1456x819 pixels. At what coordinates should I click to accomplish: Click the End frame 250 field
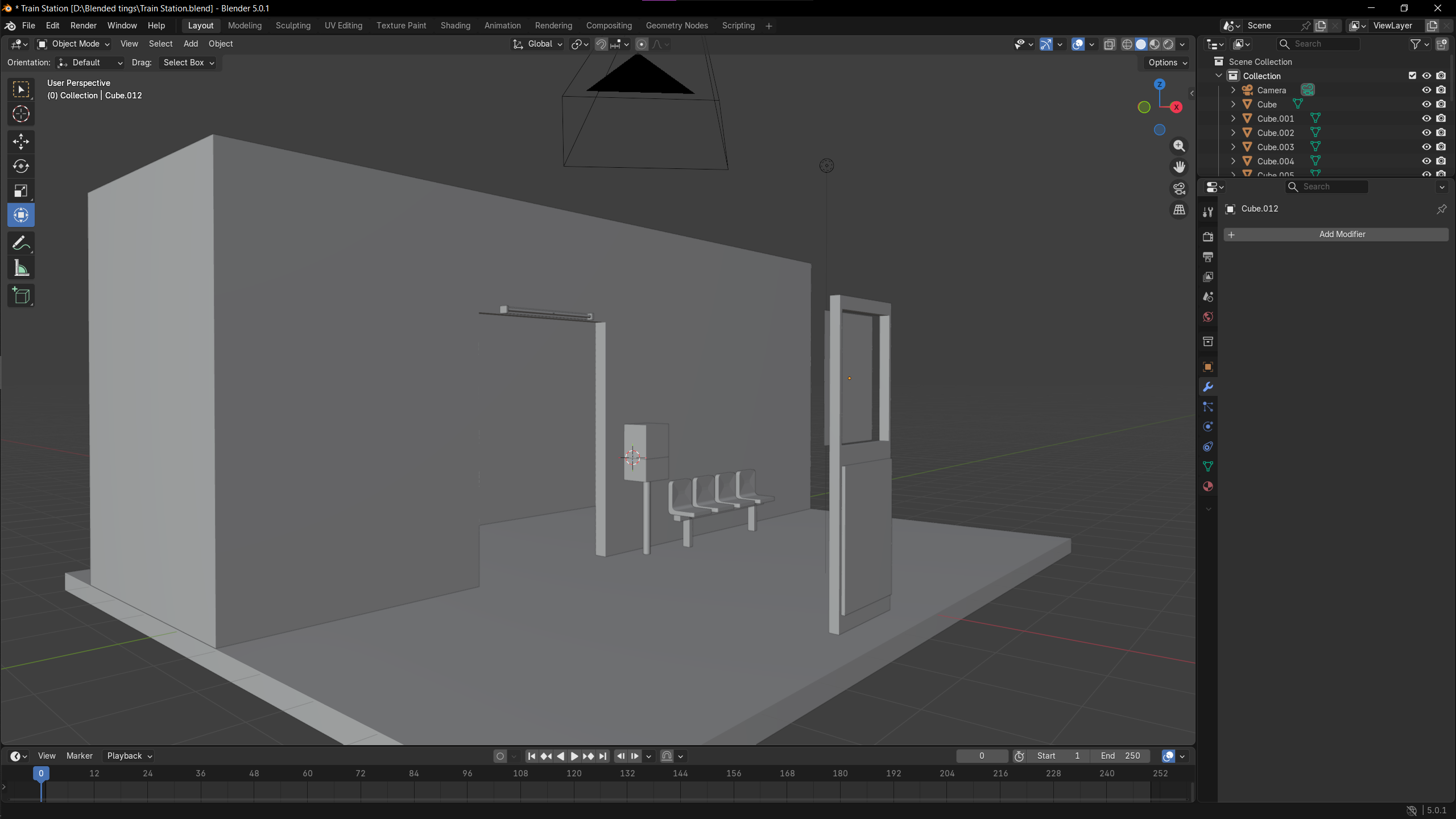pos(1120,756)
